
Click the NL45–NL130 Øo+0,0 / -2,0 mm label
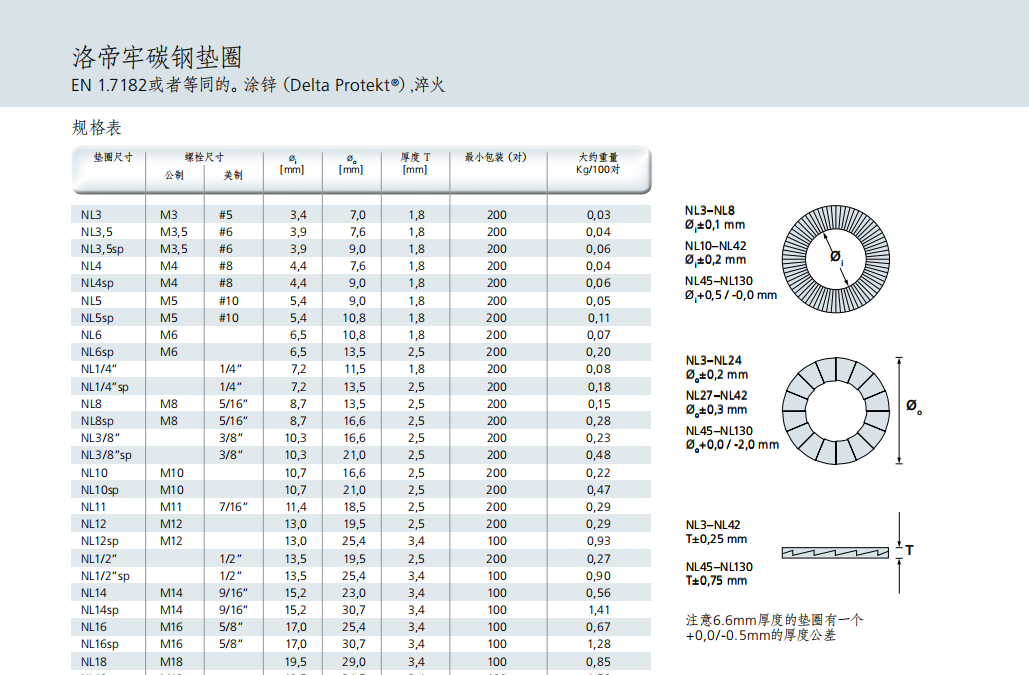[732, 438]
